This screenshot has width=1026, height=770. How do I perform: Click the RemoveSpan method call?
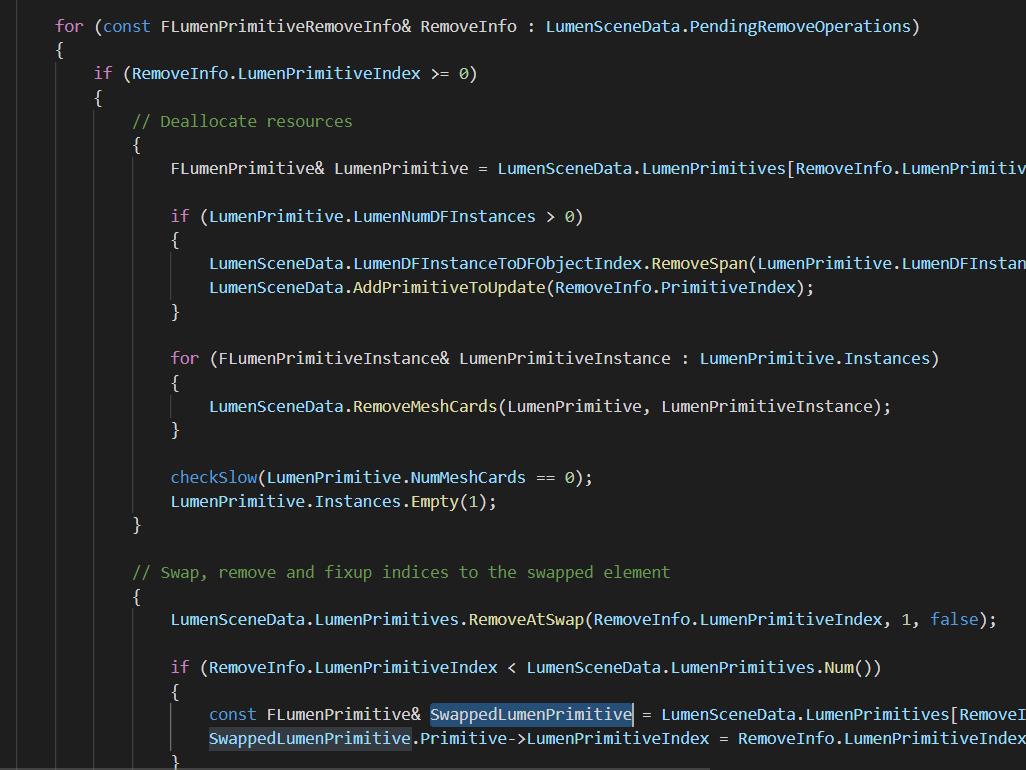tap(699, 264)
